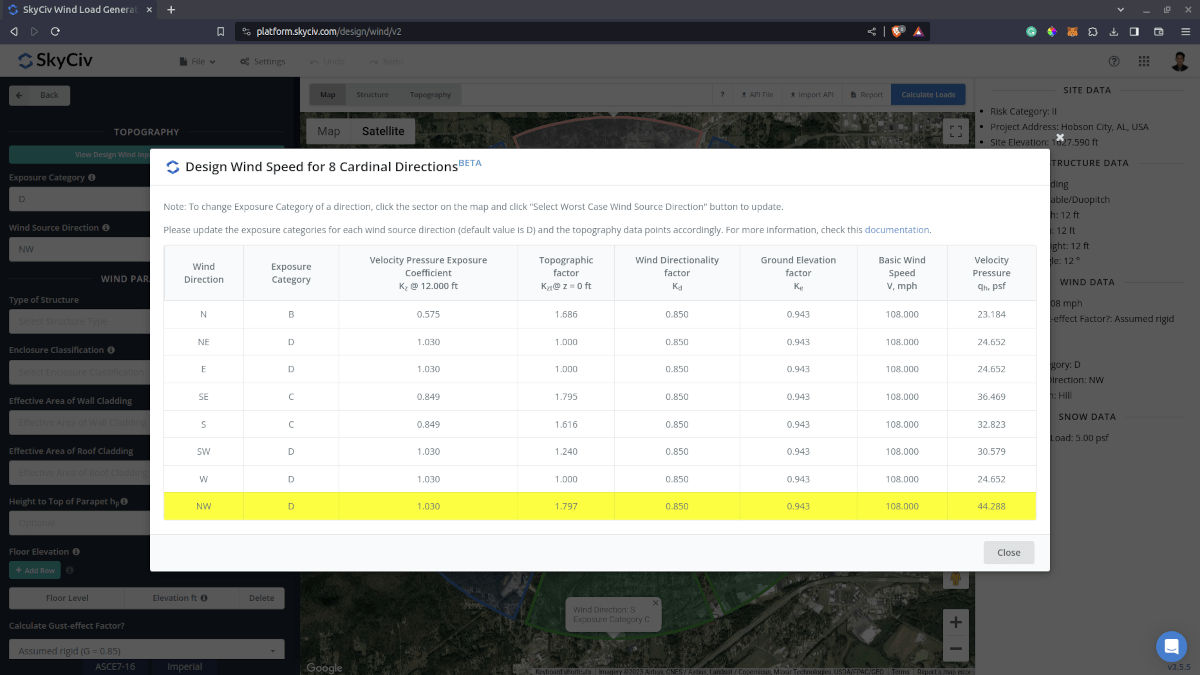Click the map fullscreen icon
Image resolution: width=1200 pixels, height=675 pixels.
point(955,131)
